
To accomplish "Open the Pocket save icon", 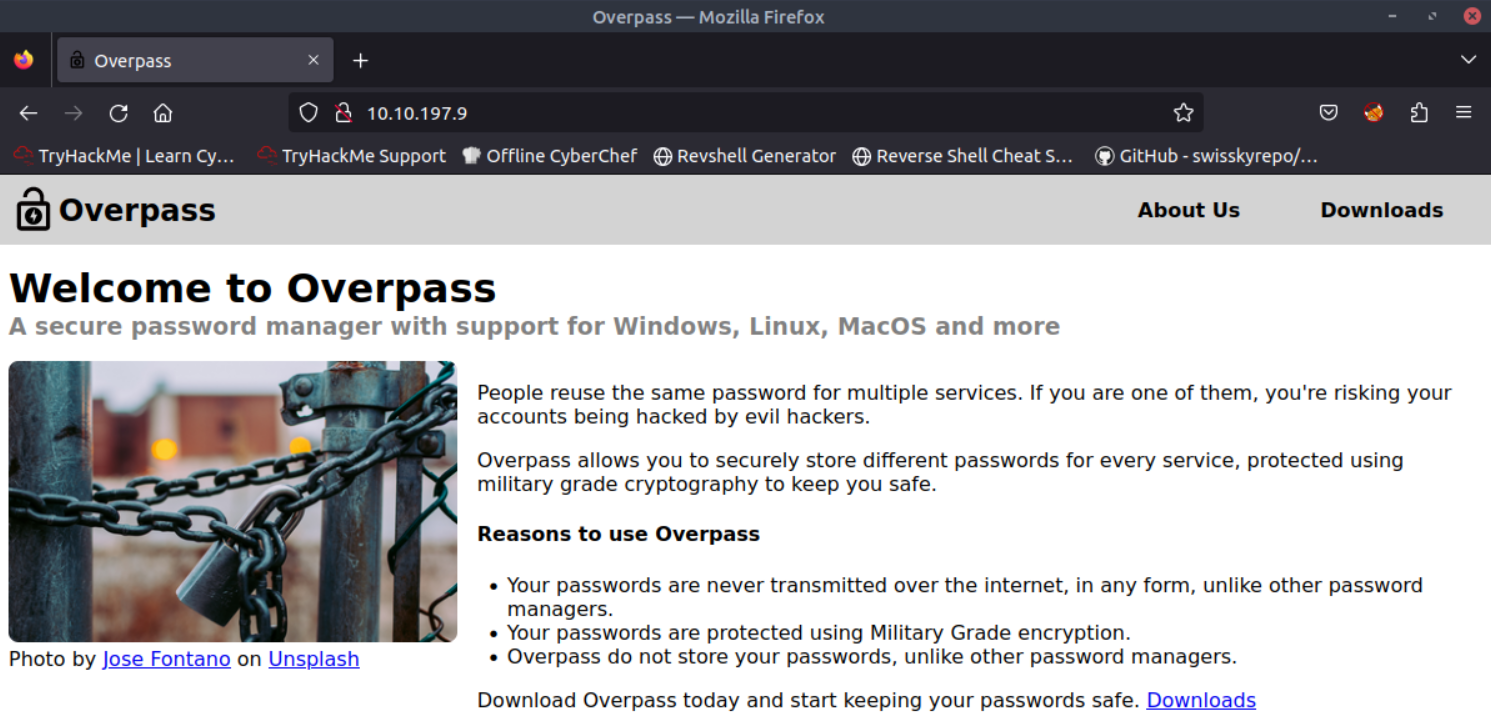I will [x=1328, y=113].
